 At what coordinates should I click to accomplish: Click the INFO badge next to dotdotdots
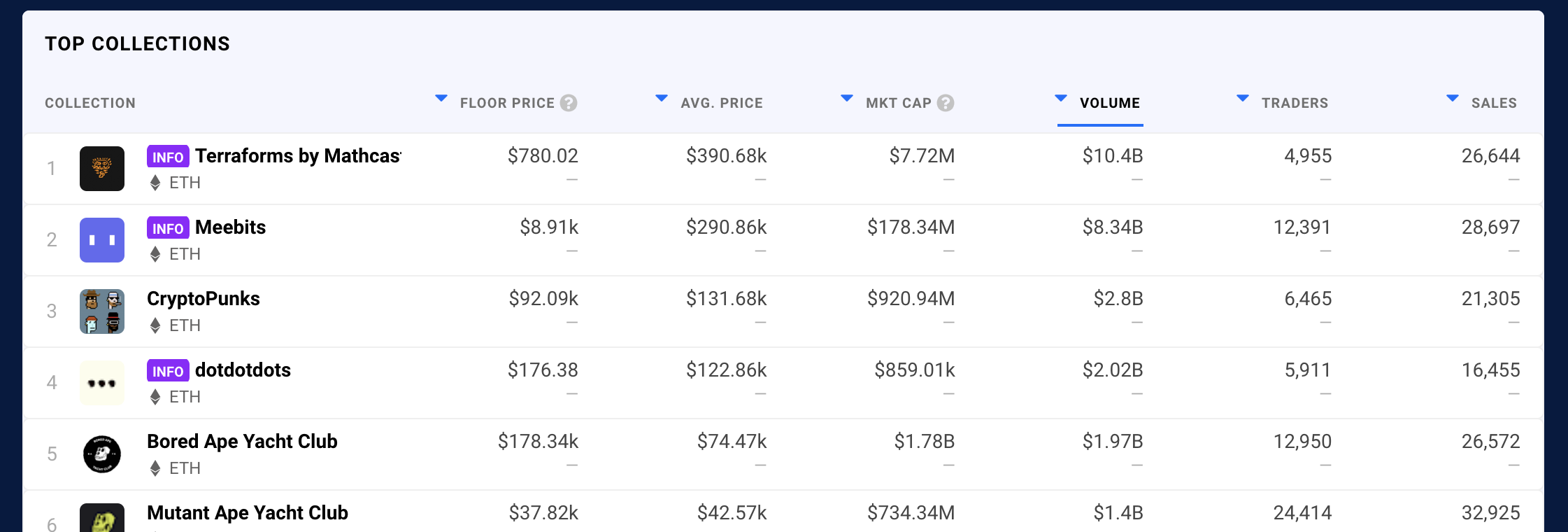[168, 371]
